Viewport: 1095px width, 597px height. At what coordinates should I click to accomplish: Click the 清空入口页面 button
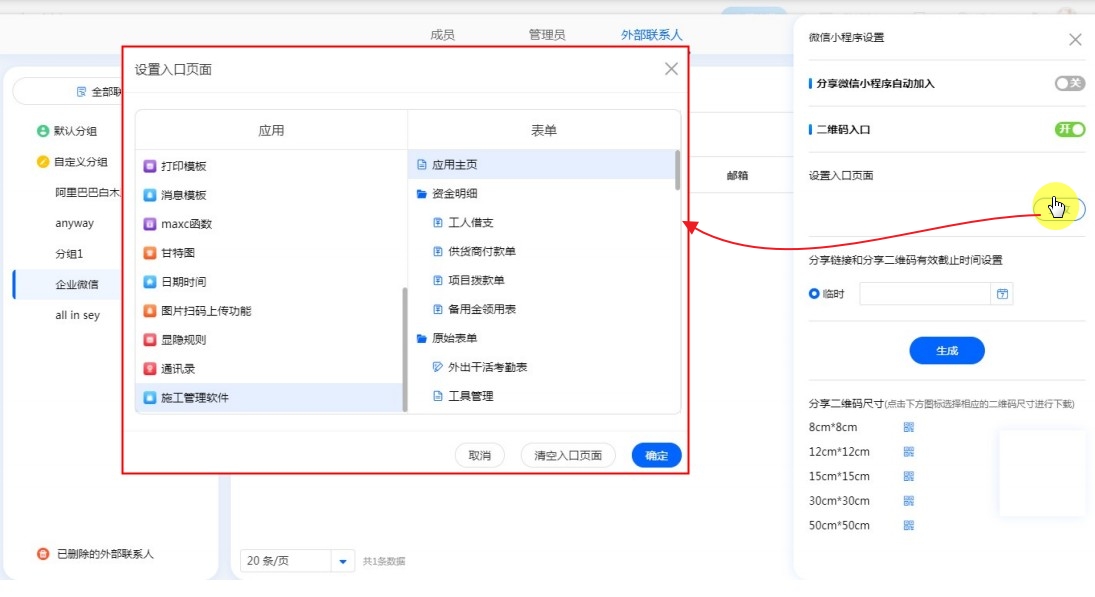pos(568,456)
